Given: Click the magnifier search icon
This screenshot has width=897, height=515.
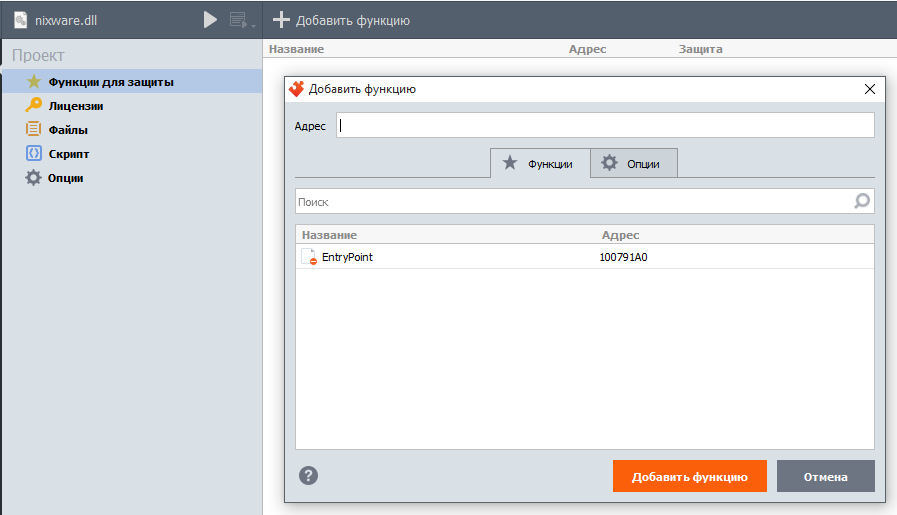Looking at the screenshot, I should click(x=862, y=202).
